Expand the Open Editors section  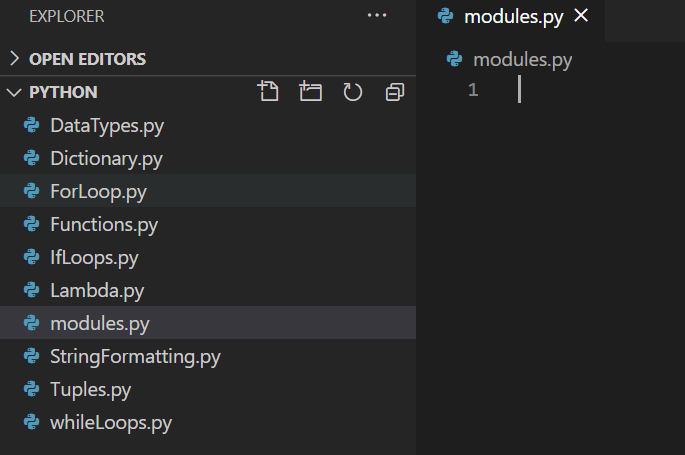(x=14, y=59)
